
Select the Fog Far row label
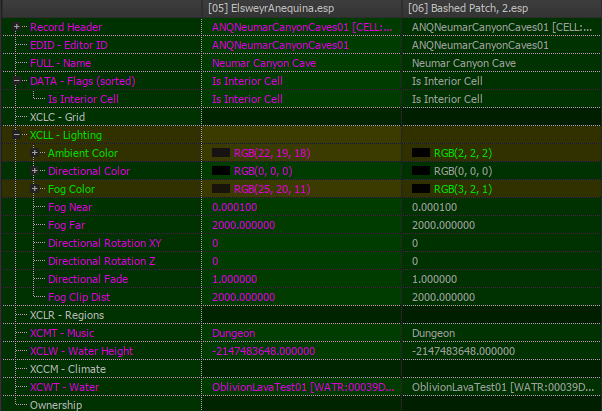[x=66, y=225]
